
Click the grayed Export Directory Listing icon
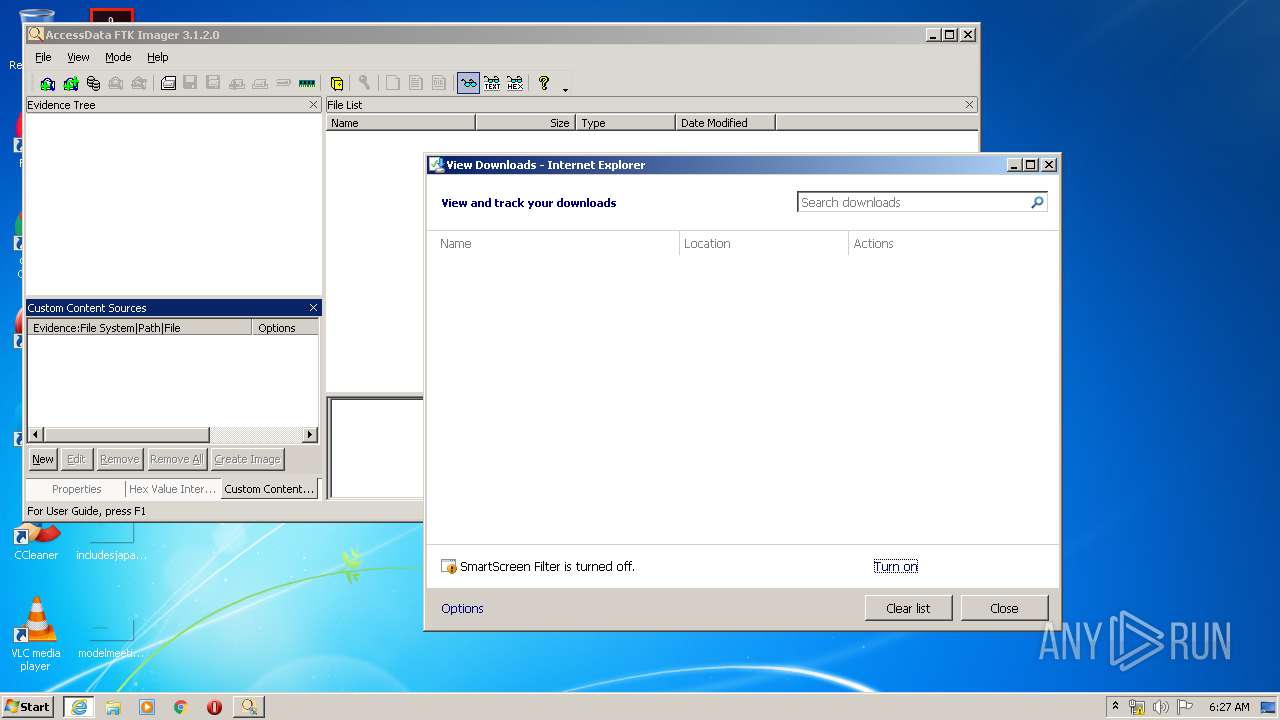[x=439, y=83]
